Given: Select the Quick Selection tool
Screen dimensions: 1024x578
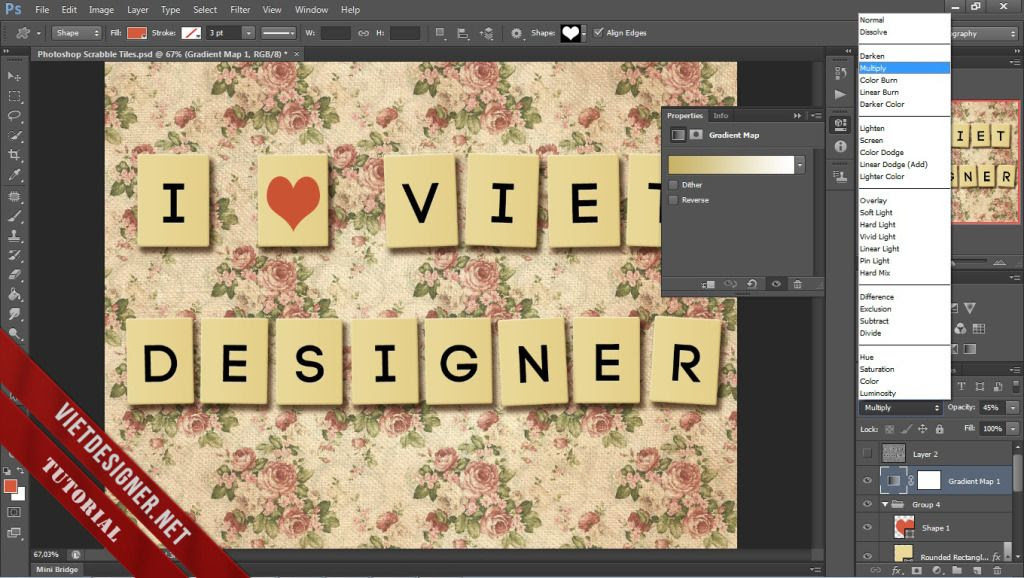Looking at the screenshot, I should pyautogui.click(x=14, y=136).
